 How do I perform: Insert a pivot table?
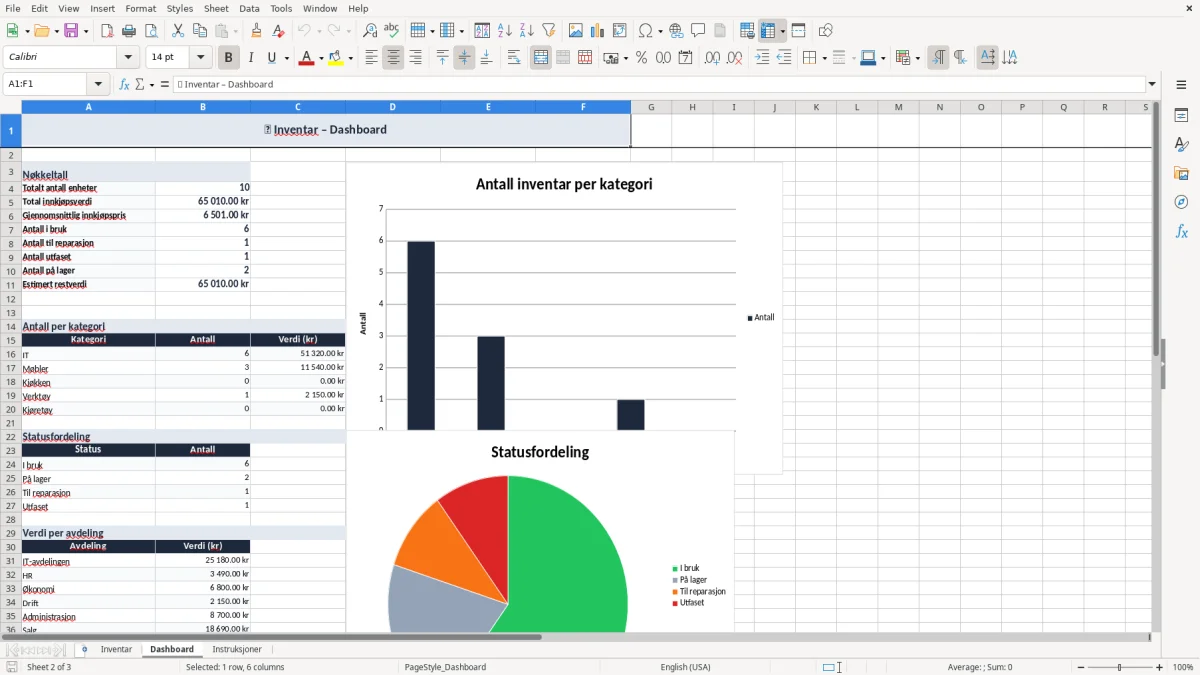click(620, 31)
